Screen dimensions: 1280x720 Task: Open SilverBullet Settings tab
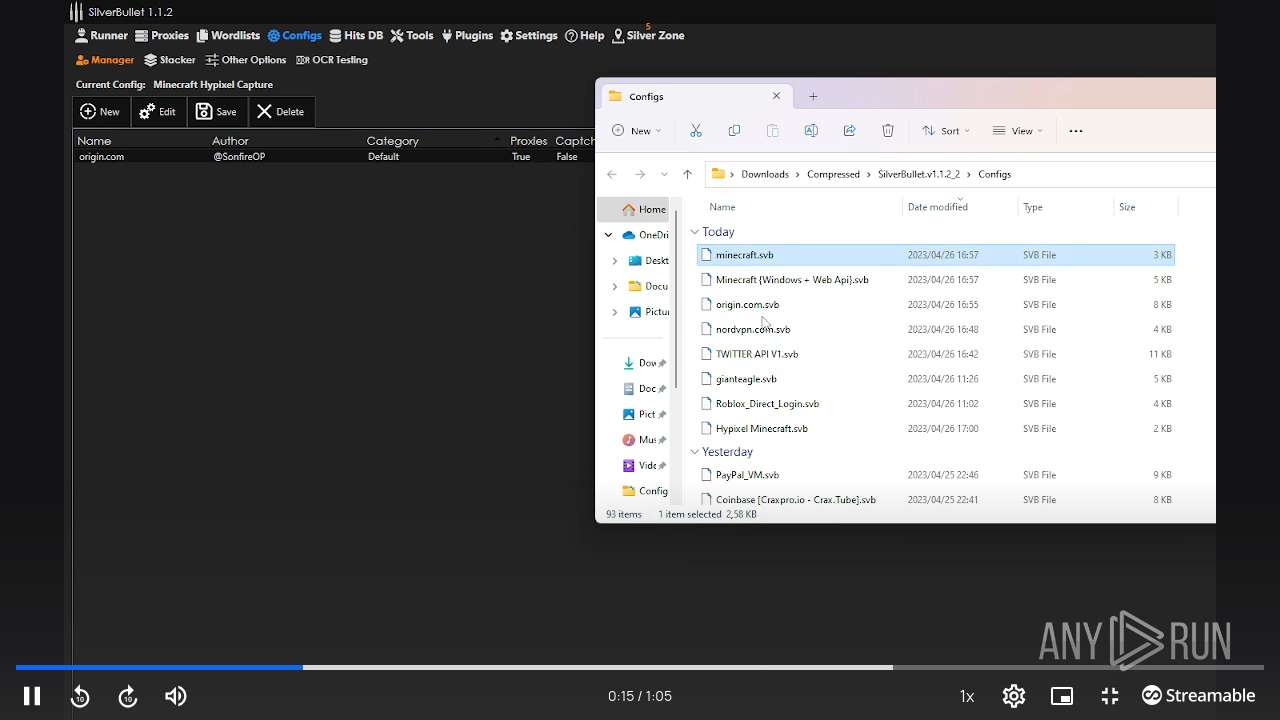point(529,35)
